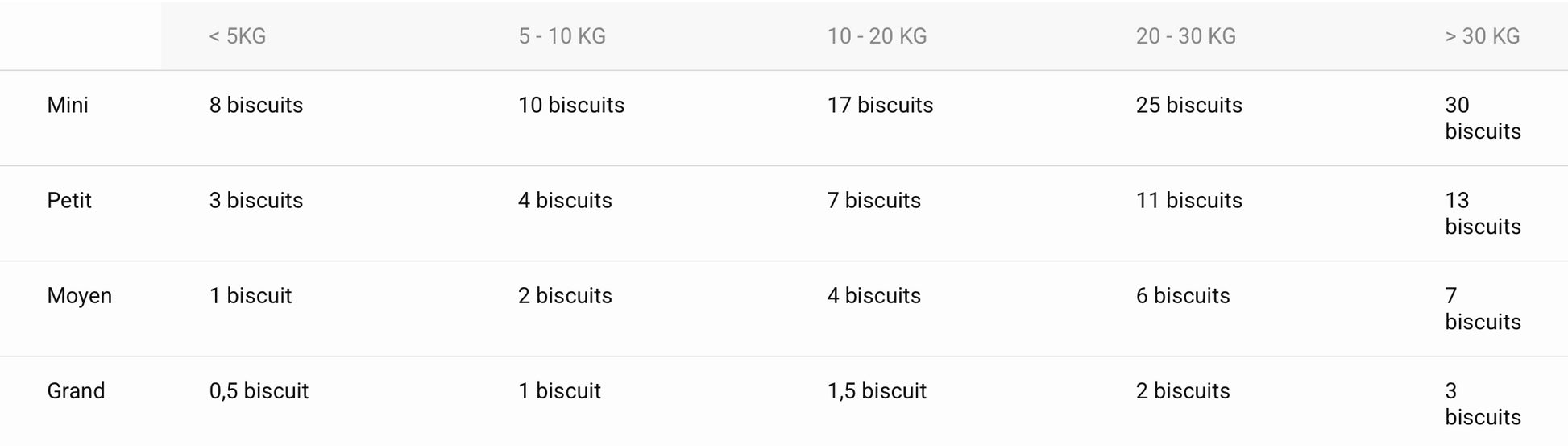Click the "20 - 30 KG" column header
The width and height of the screenshot is (1568, 446).
(x=1185, y=36)
